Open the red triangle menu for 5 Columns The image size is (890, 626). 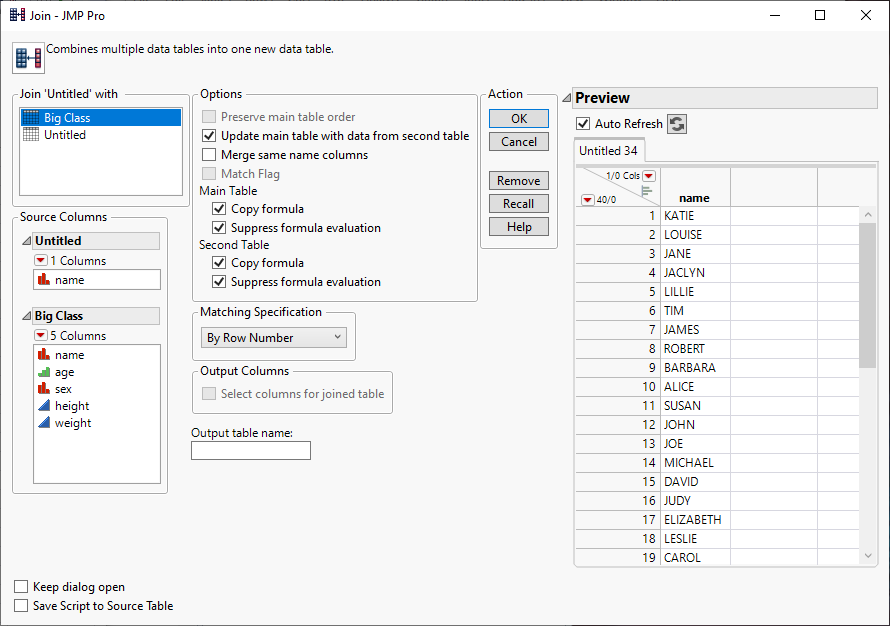click(x=41, y=335)
